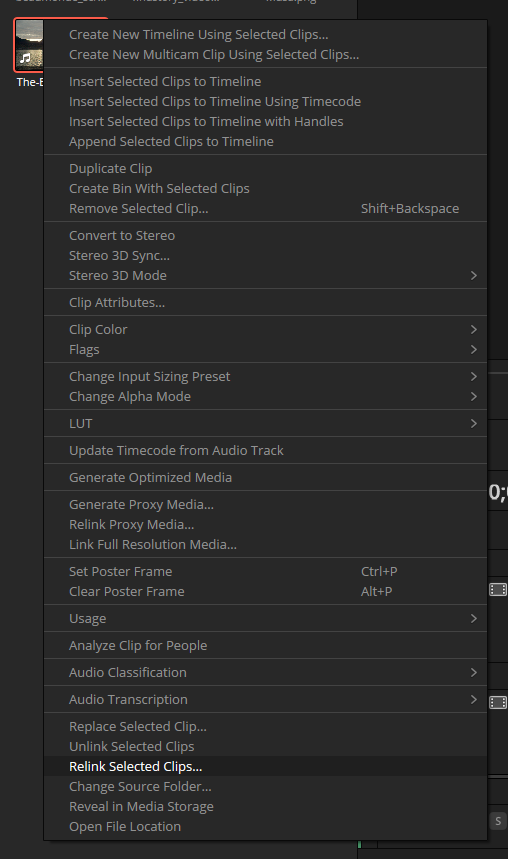Click the lower filmstrip track icon

point(498,702)
